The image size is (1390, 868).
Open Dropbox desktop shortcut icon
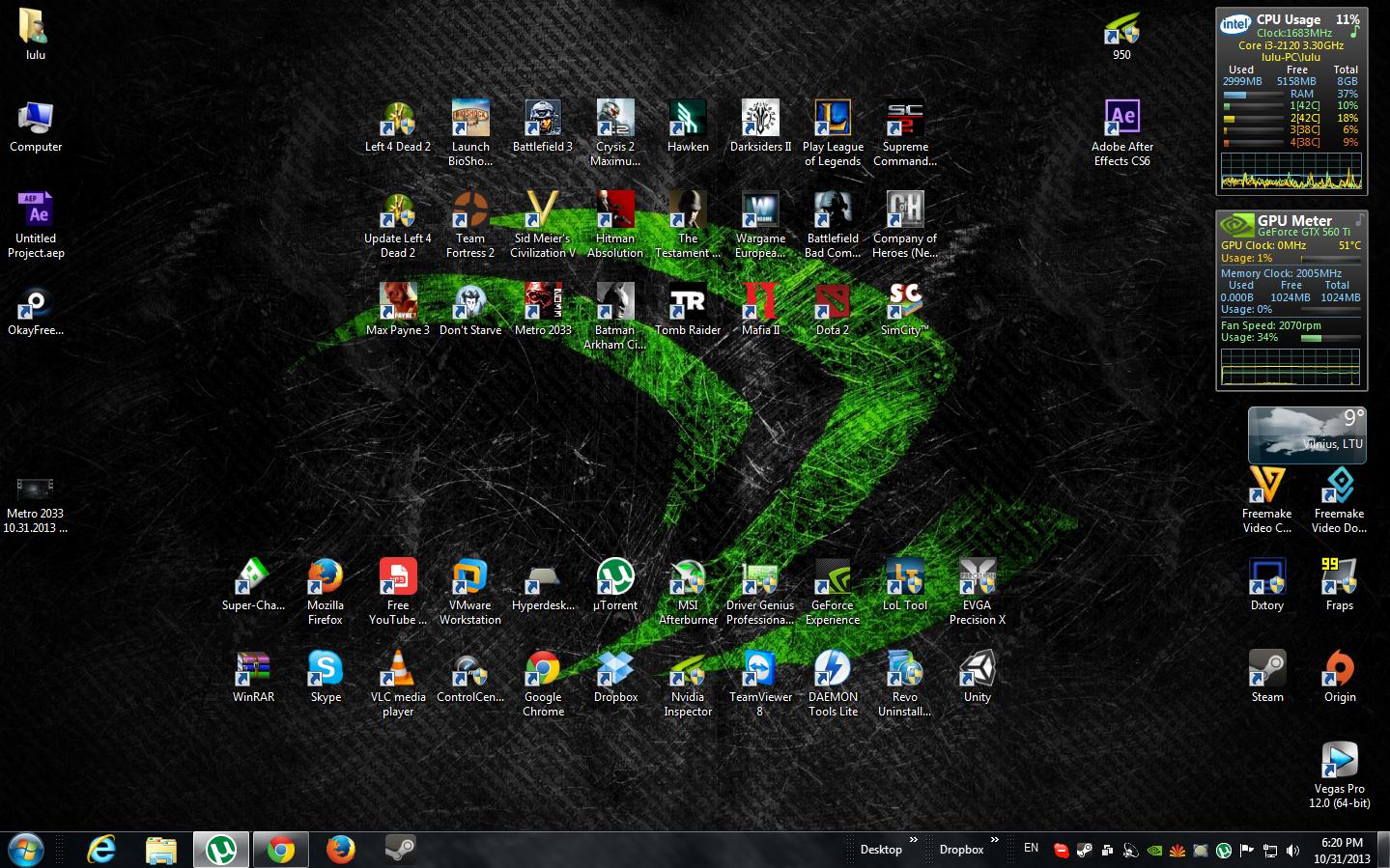pos(615,677)
